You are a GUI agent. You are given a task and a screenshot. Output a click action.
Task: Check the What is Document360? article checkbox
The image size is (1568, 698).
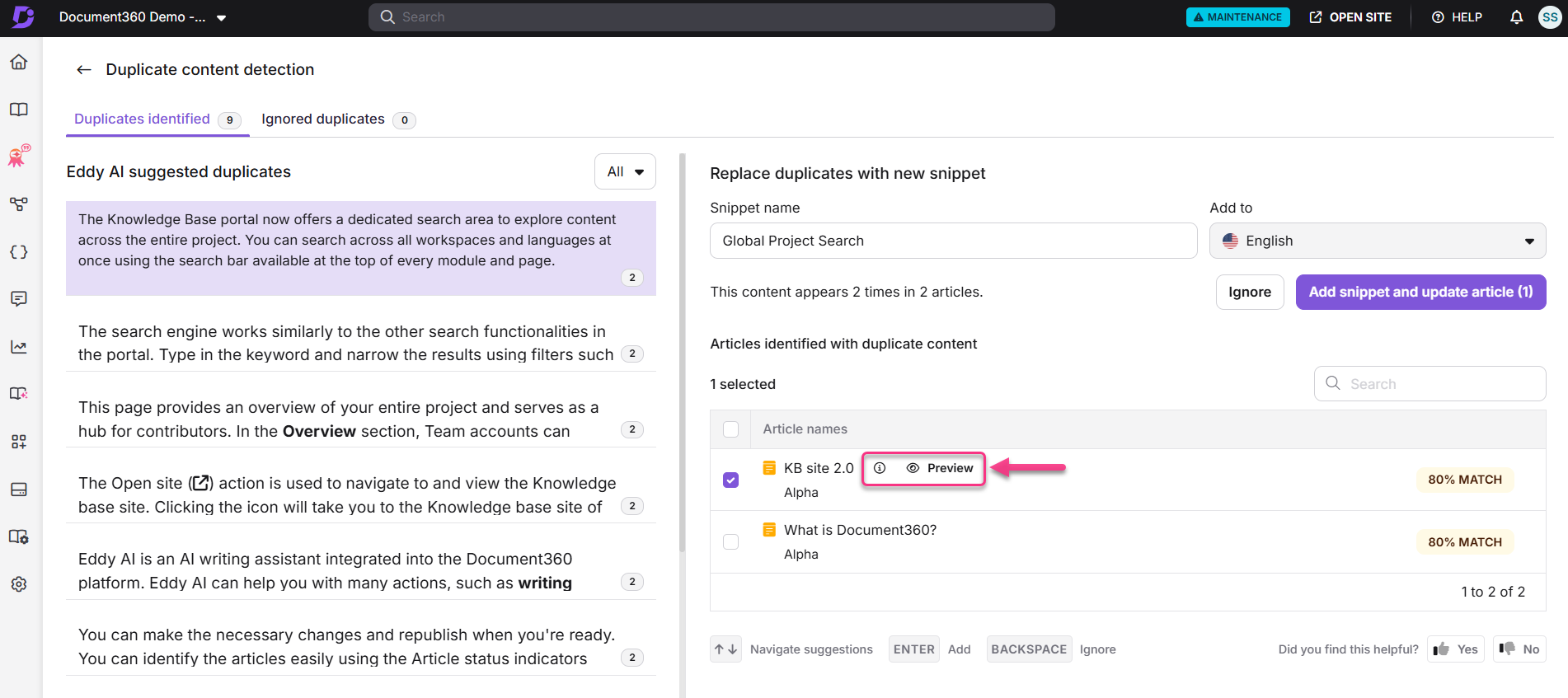pos(730,542)
